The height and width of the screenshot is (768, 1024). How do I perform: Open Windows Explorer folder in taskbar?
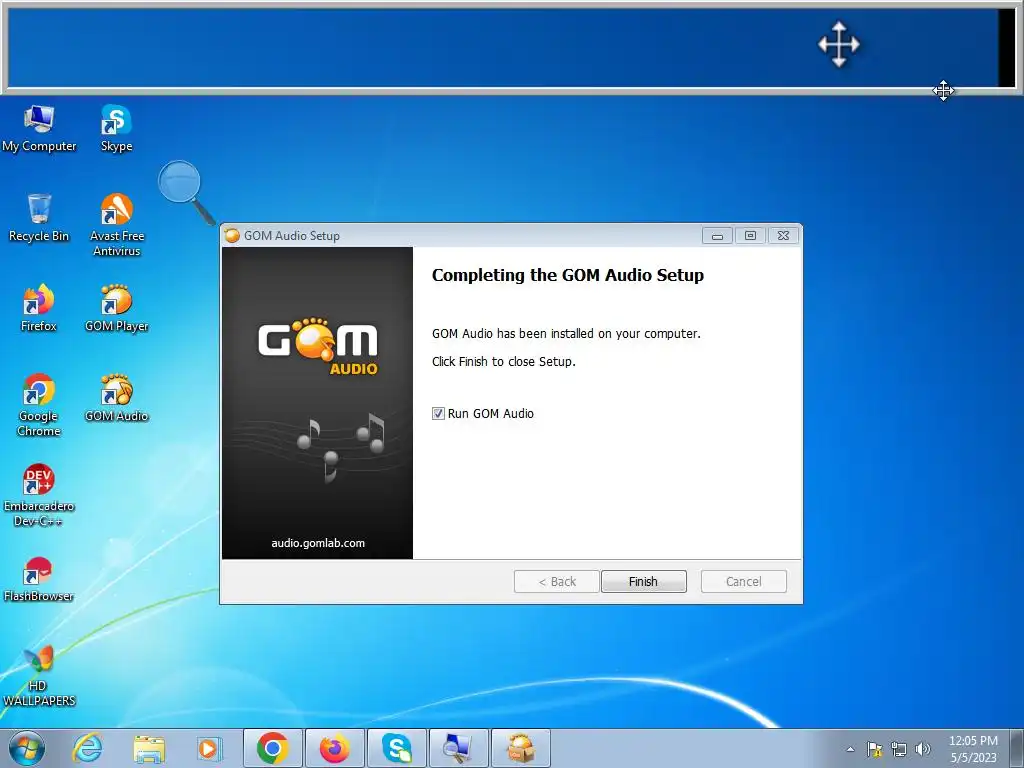pos(149,748)
